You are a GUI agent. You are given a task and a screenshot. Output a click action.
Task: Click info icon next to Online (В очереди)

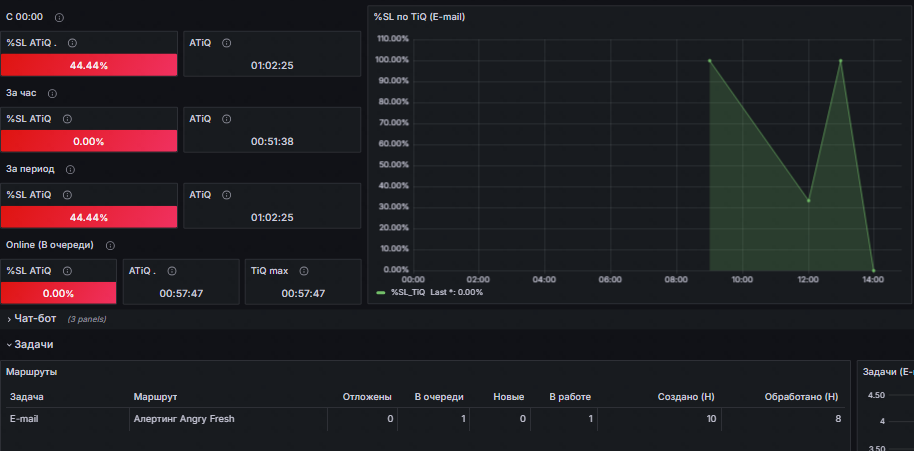[110, 245]
